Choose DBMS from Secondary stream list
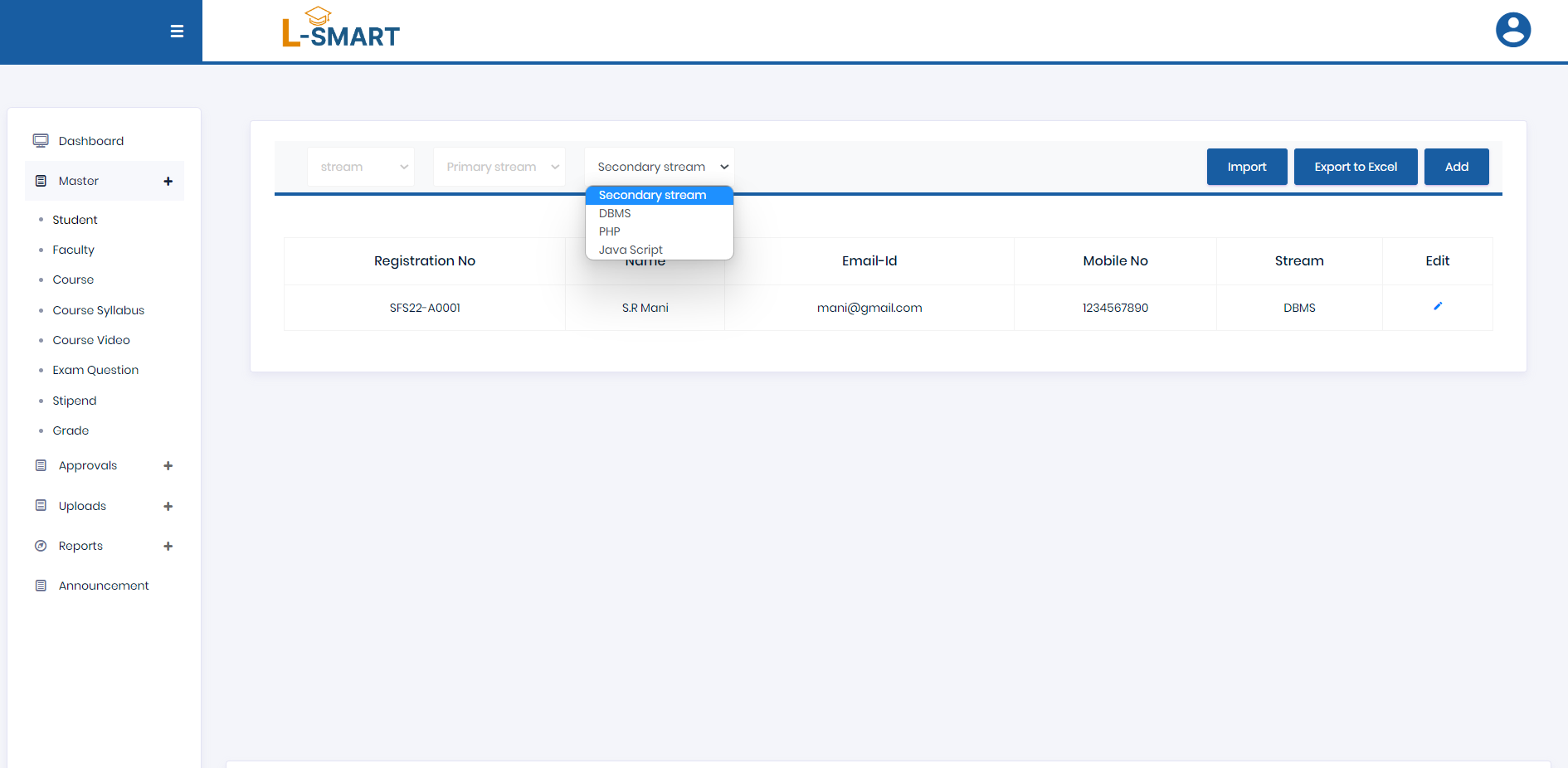The height and width of the screenshot is (768, 1568). [x=615, y=213]
